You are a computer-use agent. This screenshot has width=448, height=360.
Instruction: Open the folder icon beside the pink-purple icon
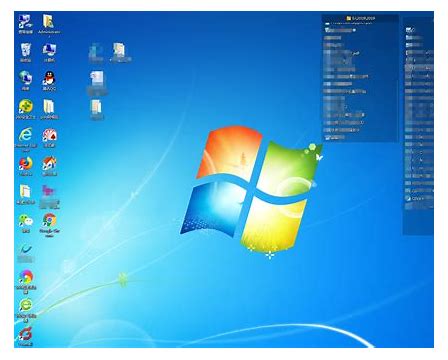pyautogui.click(x=26, y=192)
